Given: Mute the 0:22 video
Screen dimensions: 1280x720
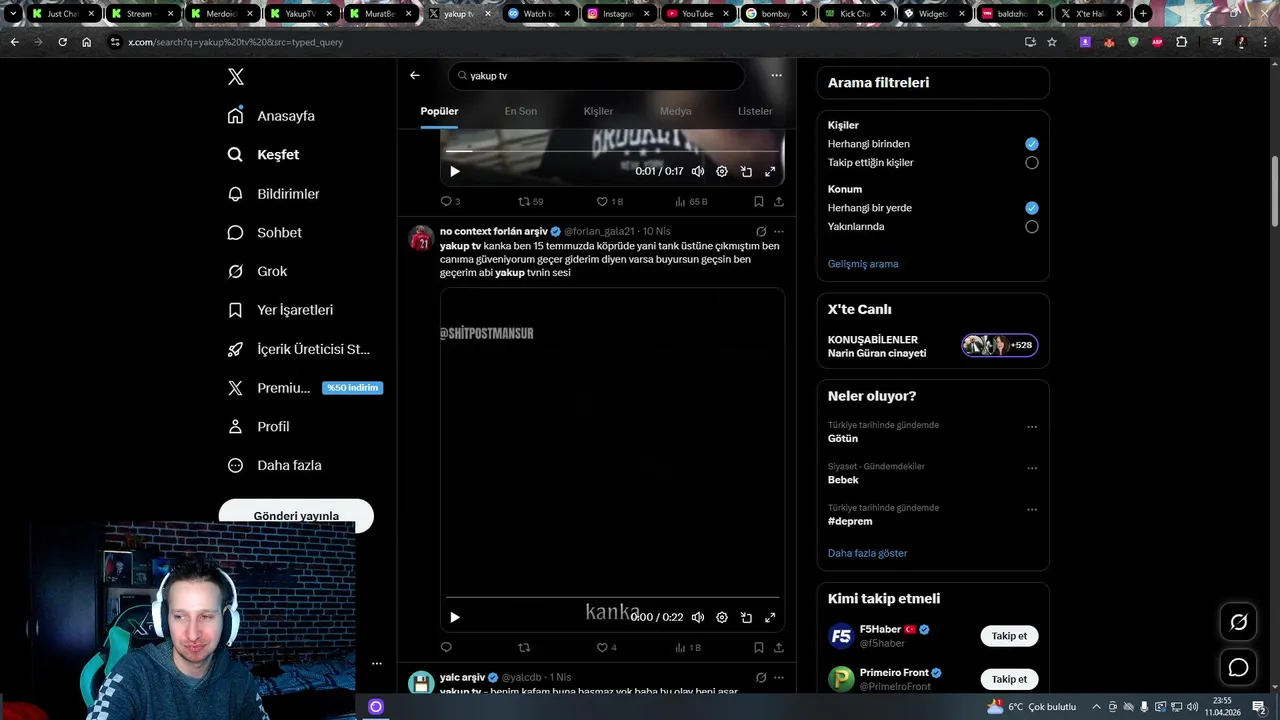Looking at the screenshot, I should [x=698, y=617].
